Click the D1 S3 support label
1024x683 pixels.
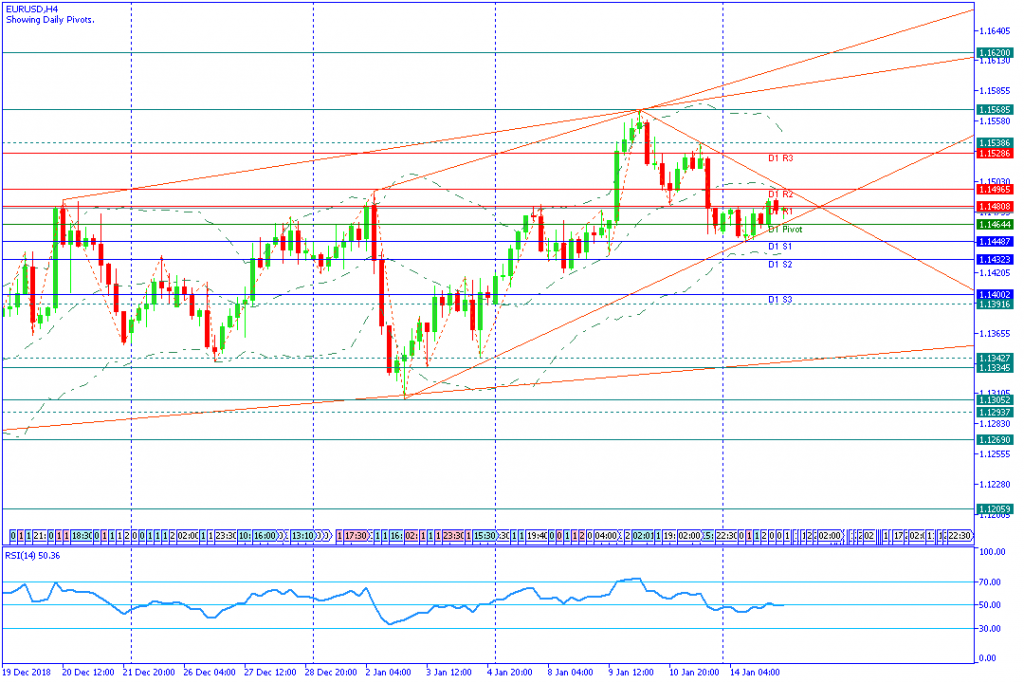pyautogui.click(x=780, y=300)
